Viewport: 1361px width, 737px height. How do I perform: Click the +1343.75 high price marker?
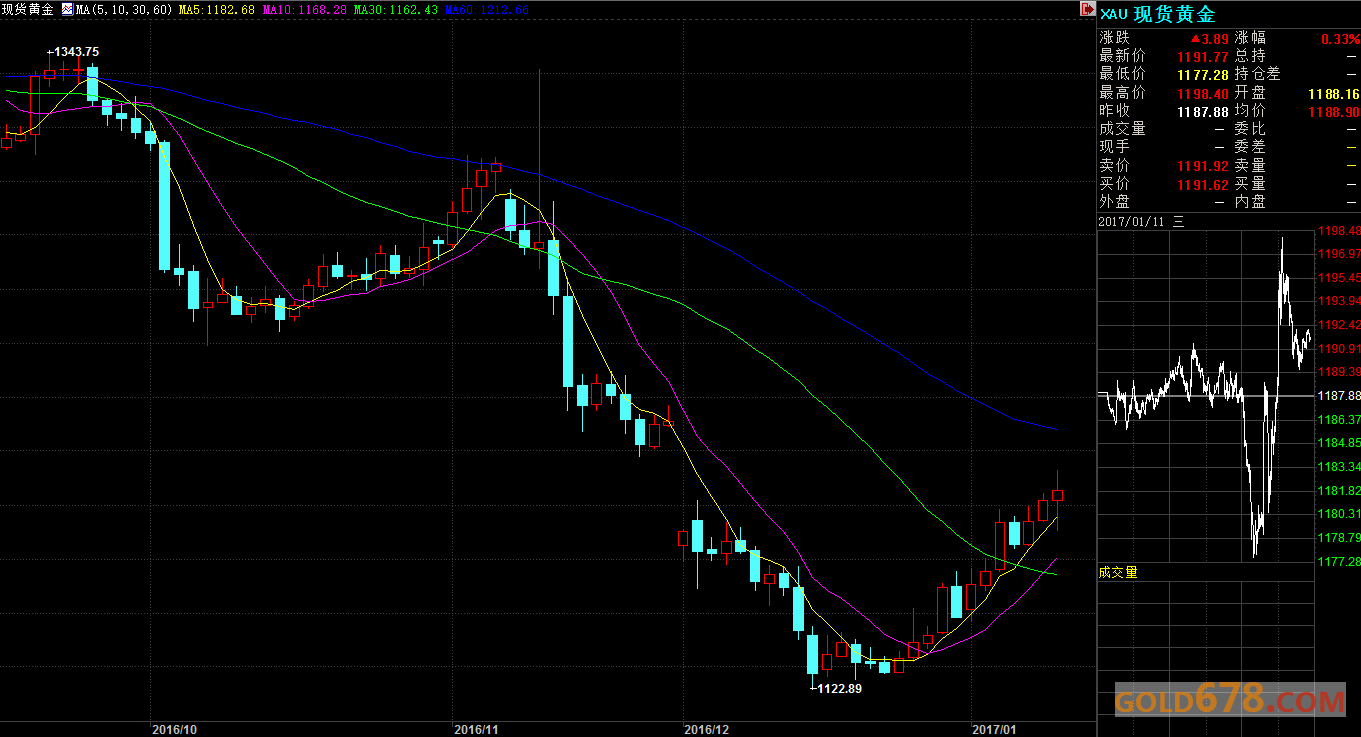coord(73,52)
